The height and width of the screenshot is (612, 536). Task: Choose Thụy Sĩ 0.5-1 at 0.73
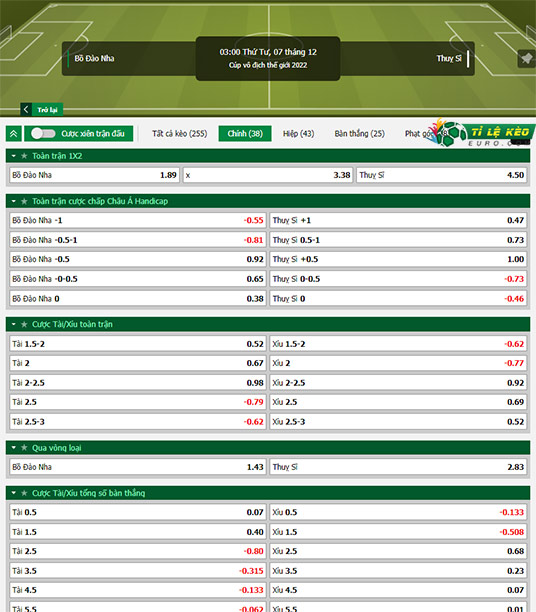[398, 240]
